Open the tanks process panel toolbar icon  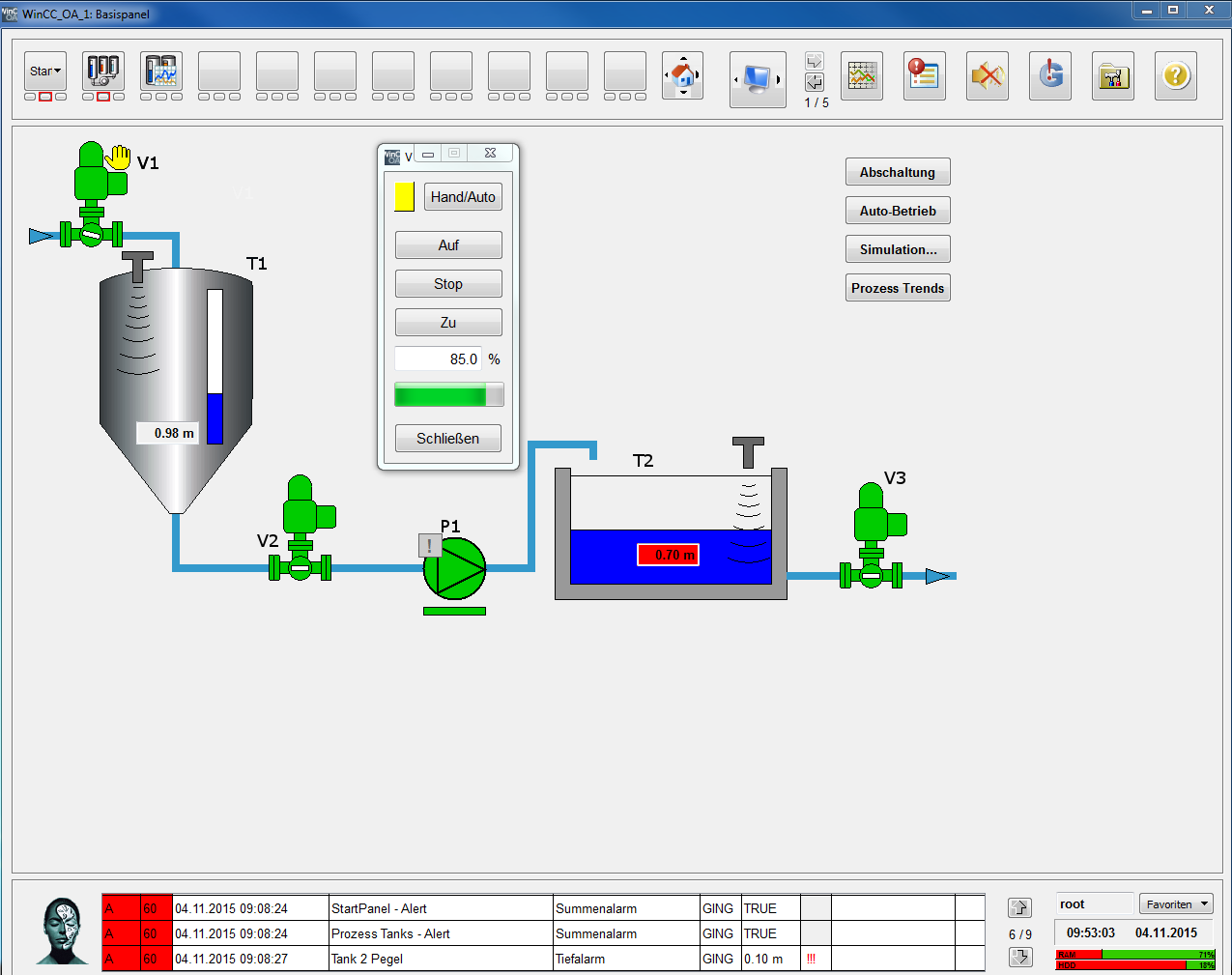(x=103, y=72)
